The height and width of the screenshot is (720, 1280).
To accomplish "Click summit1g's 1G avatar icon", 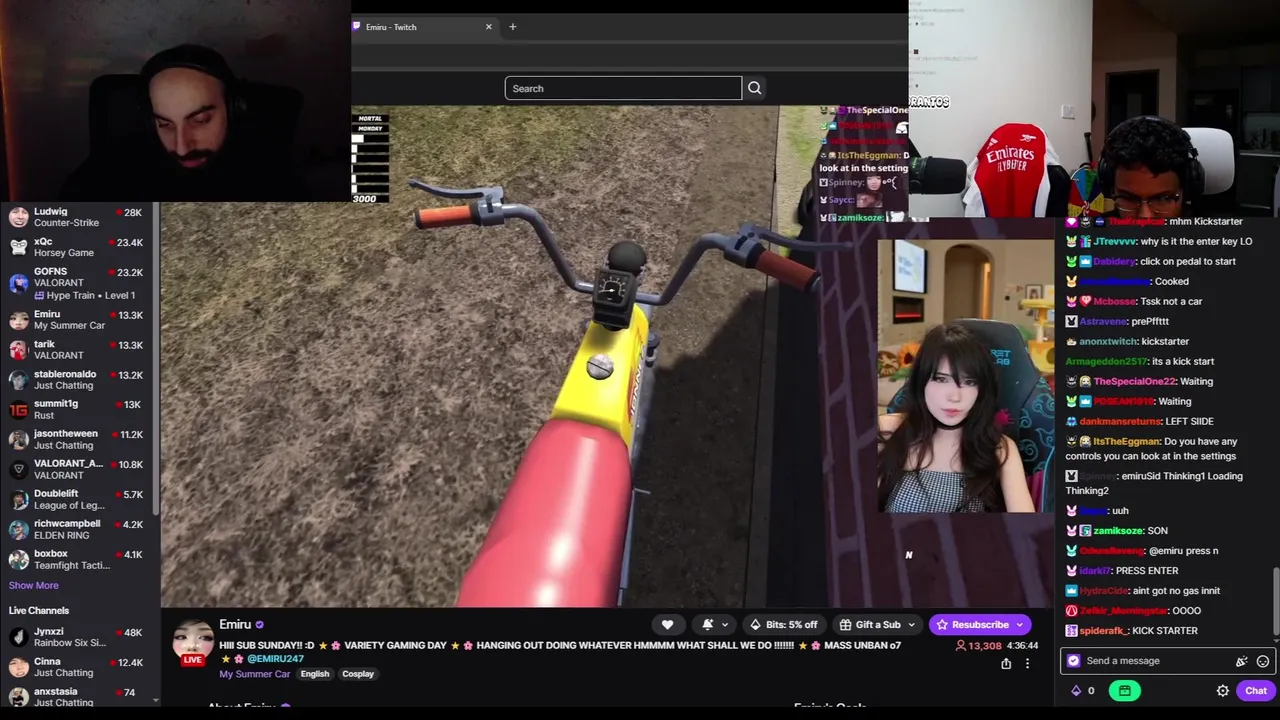I will pos(18,410).
